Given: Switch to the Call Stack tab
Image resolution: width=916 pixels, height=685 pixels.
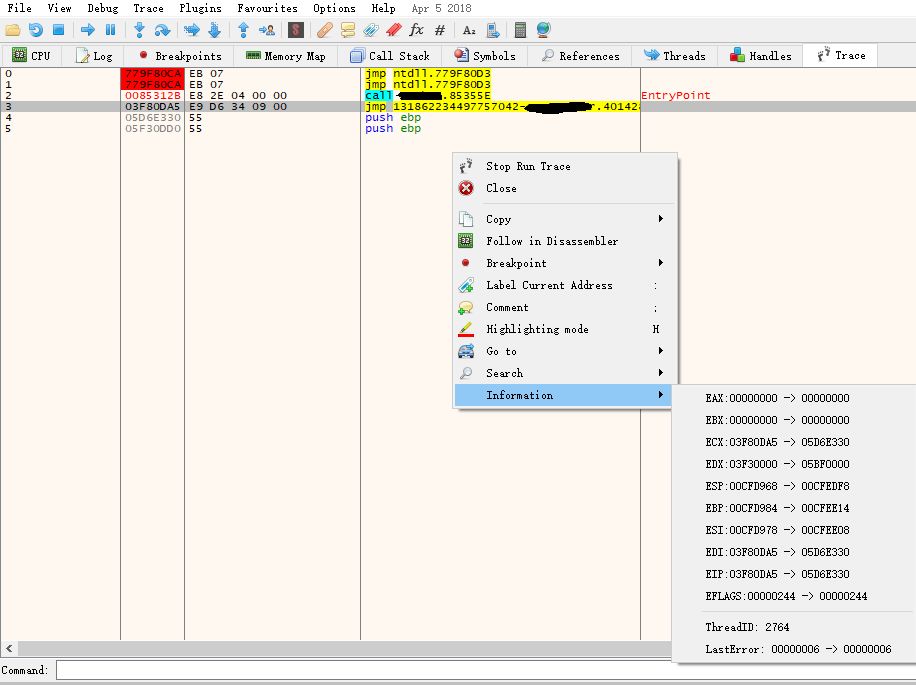Looking at the screenshot, I should [390, 56].
